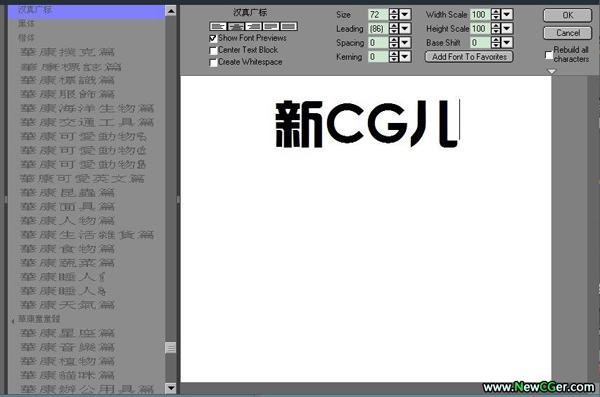Click the font list scroll-down arrow

coord(171,388)
